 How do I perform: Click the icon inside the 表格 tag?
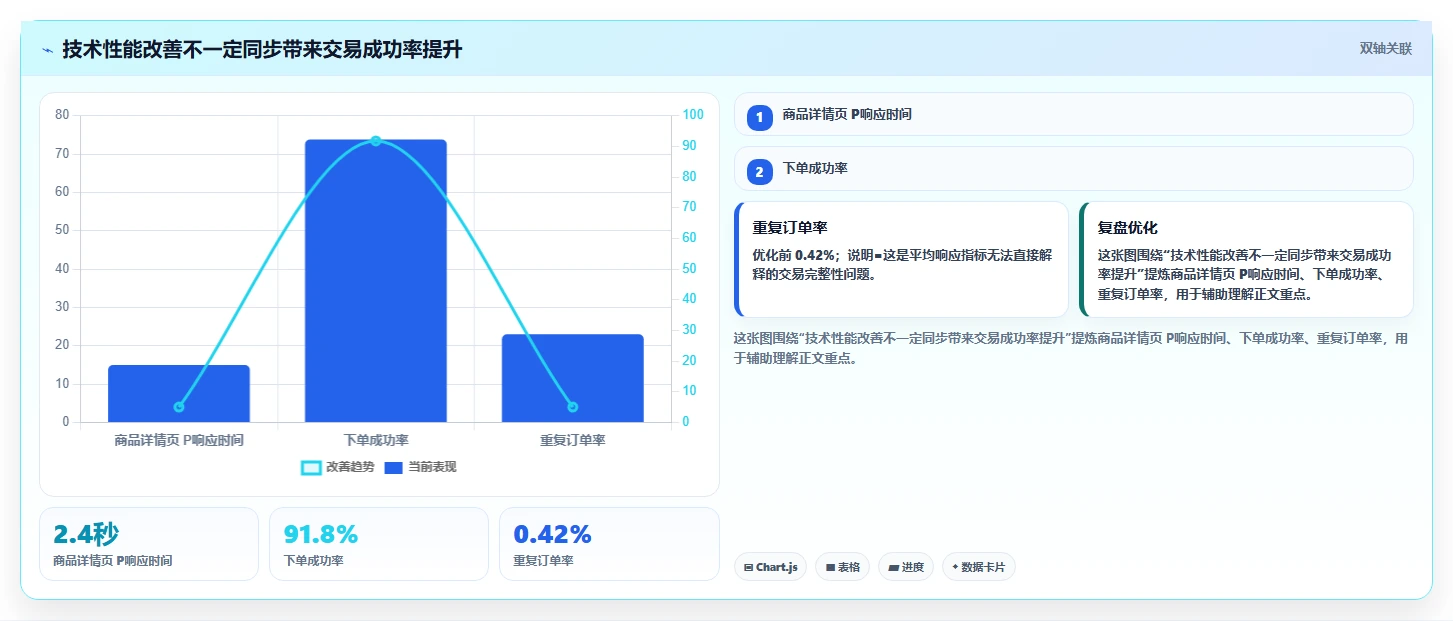point(830,567)
